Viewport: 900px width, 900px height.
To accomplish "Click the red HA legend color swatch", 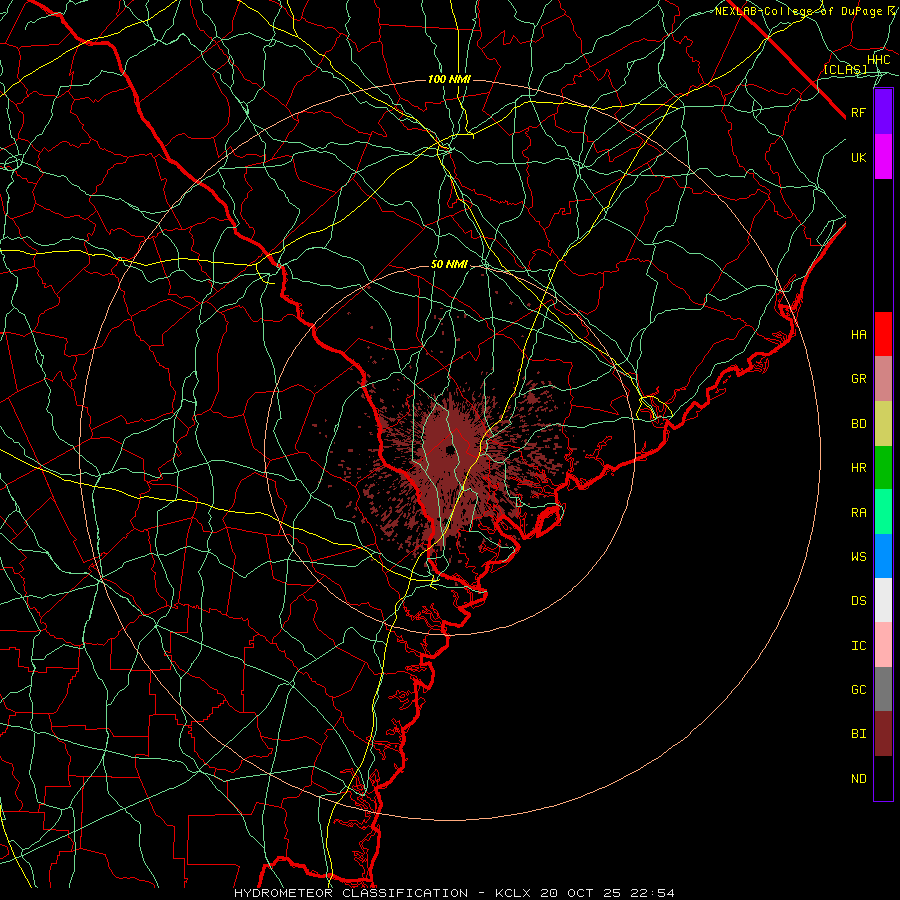I will point(883,334).
